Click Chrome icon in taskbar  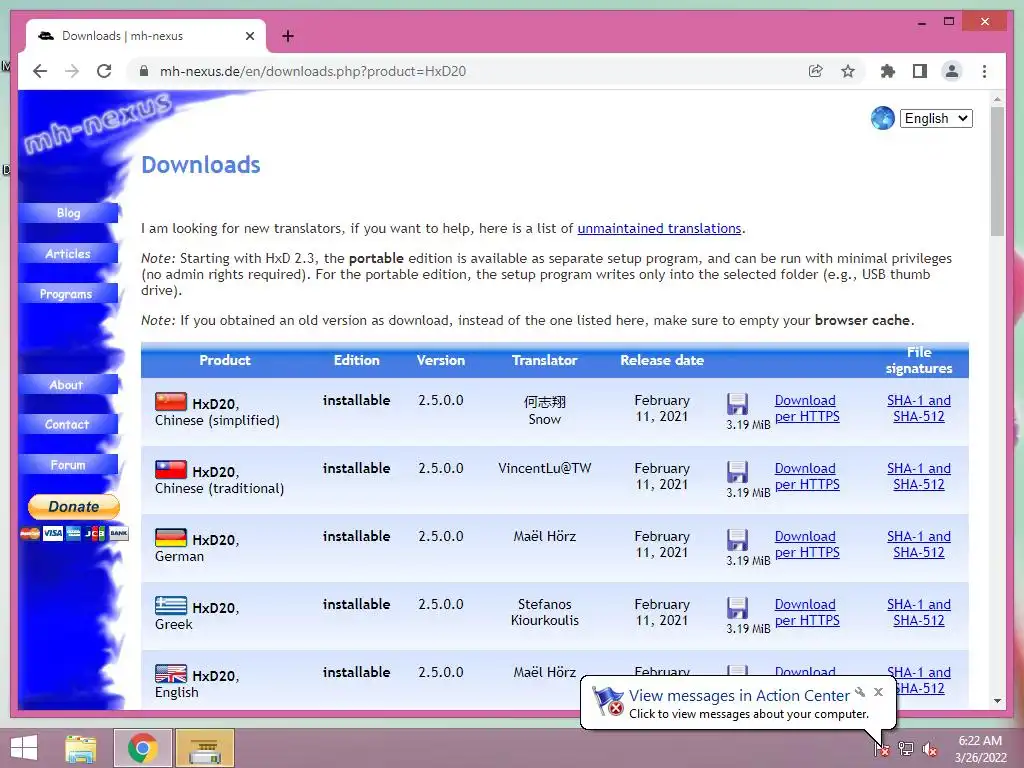(142, 748)
